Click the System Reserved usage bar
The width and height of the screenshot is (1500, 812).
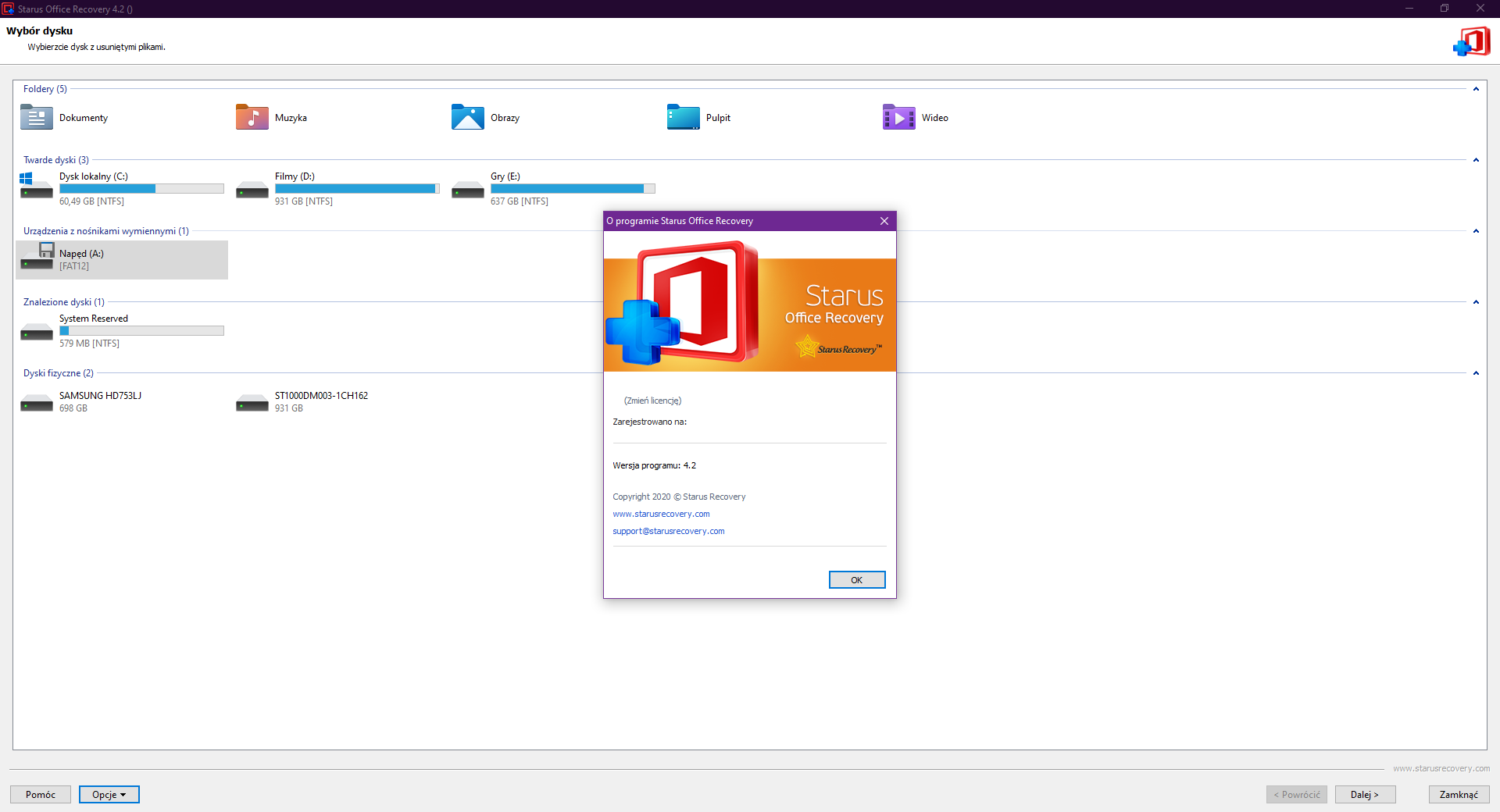coord(141,331)
